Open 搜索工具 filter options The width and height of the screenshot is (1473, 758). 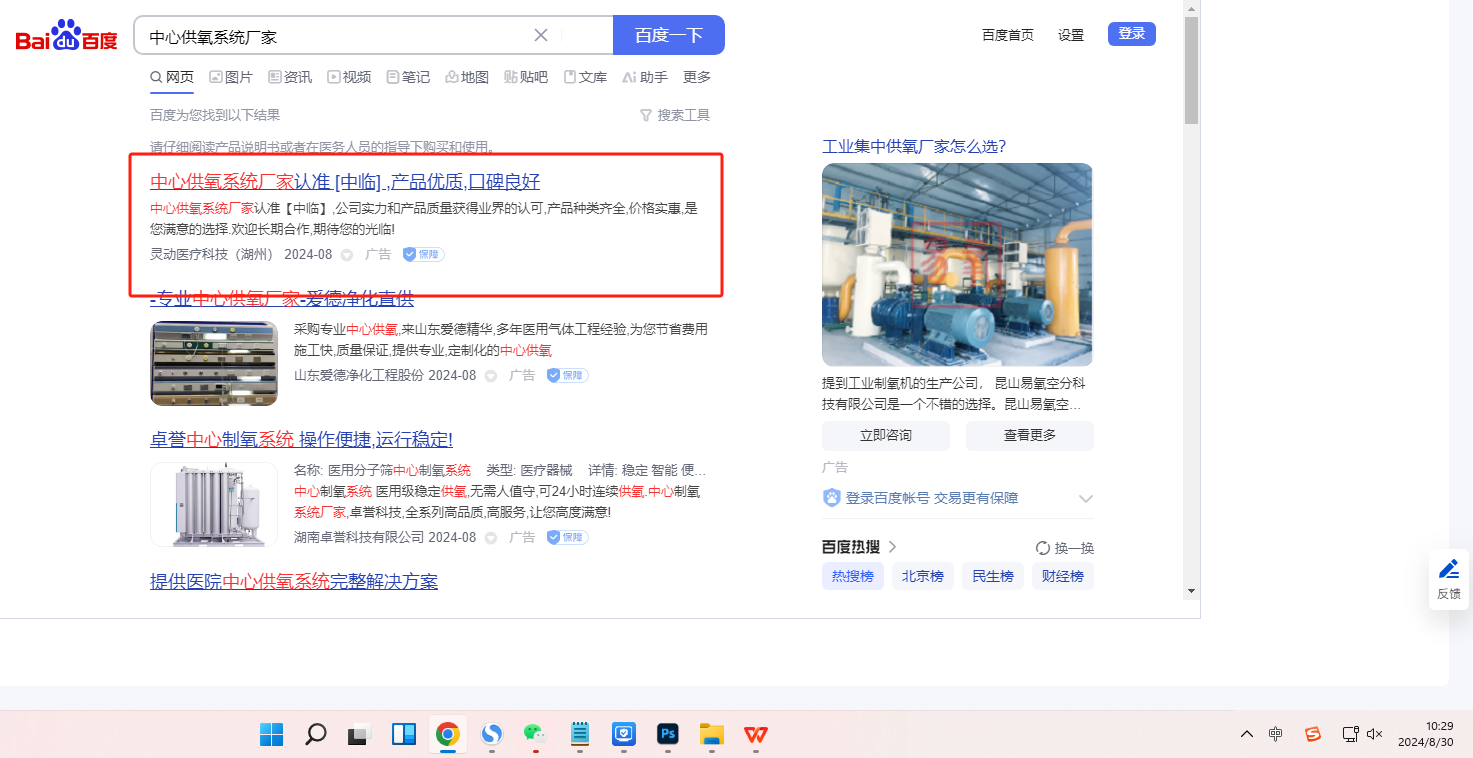675,115
